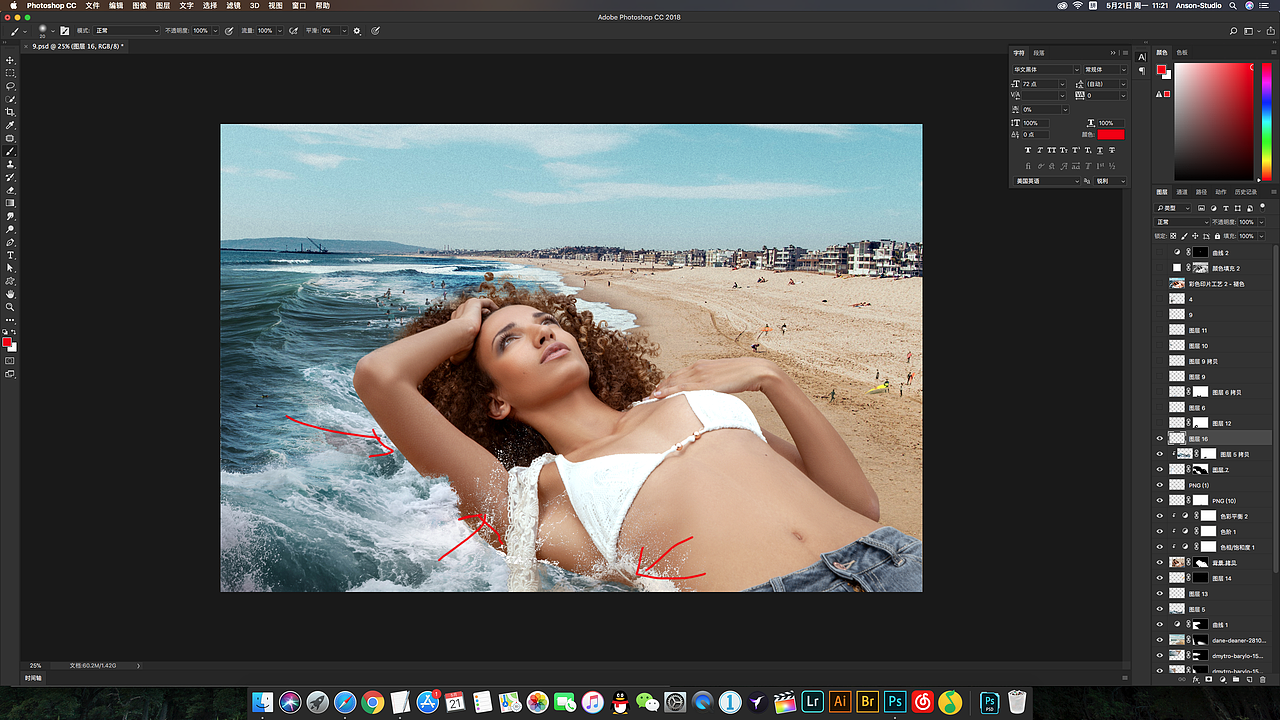Image resolution: width=1280 pixels, height=720 pixels.
Task: Select the Zoom tool in the toolbox
Action: coord(11,307)
